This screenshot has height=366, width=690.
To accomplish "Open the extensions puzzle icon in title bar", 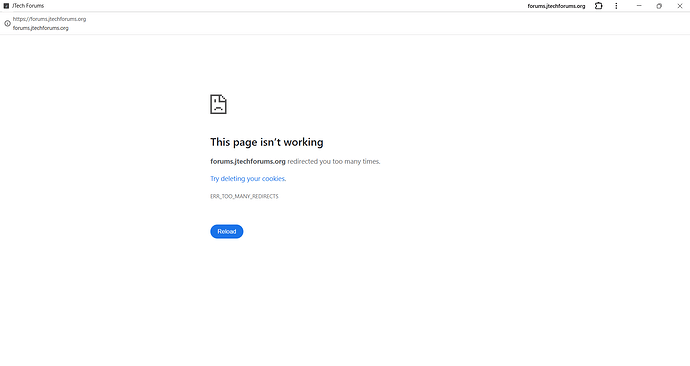I will (x=598, y=6).
